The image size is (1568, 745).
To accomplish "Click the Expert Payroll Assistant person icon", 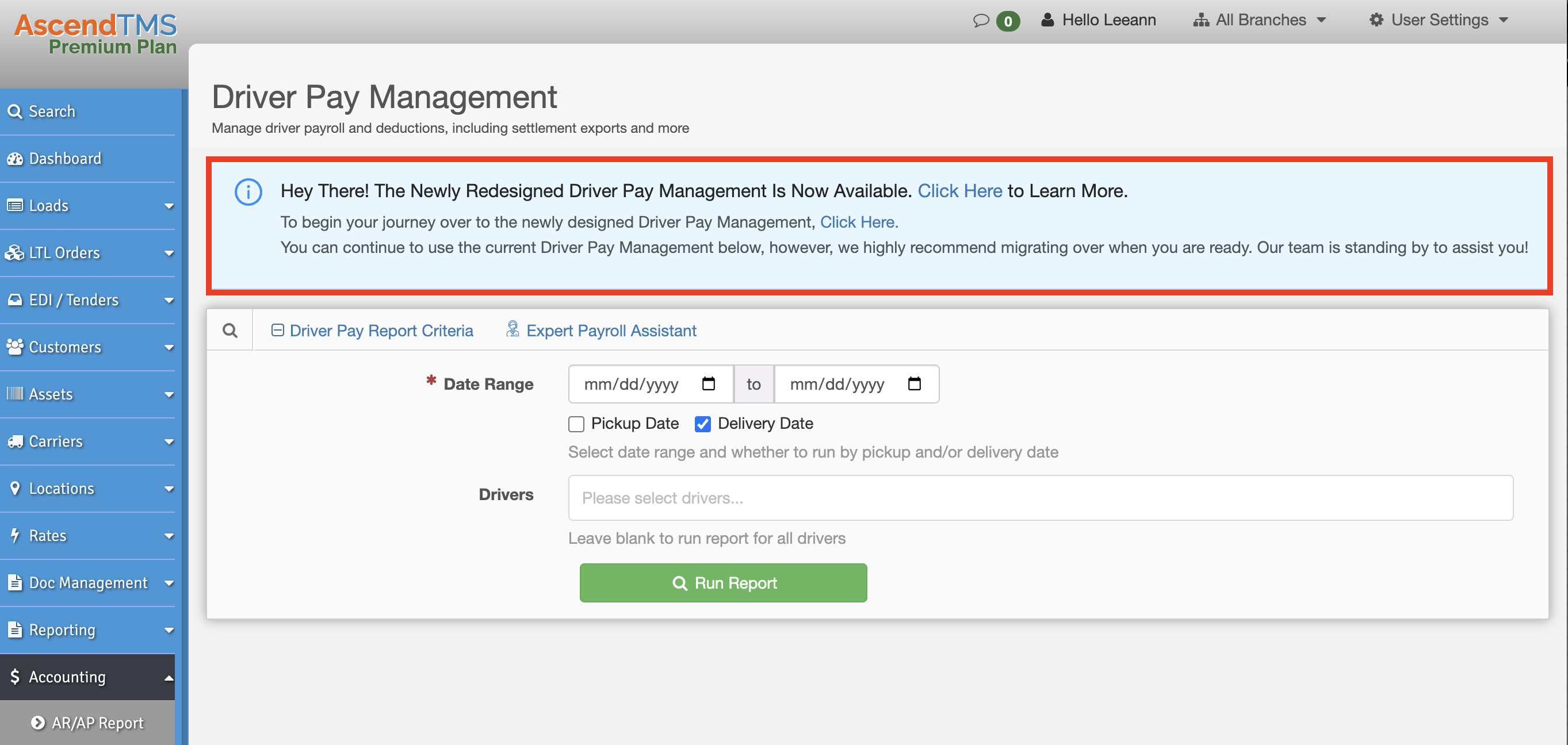I will 513,329.
